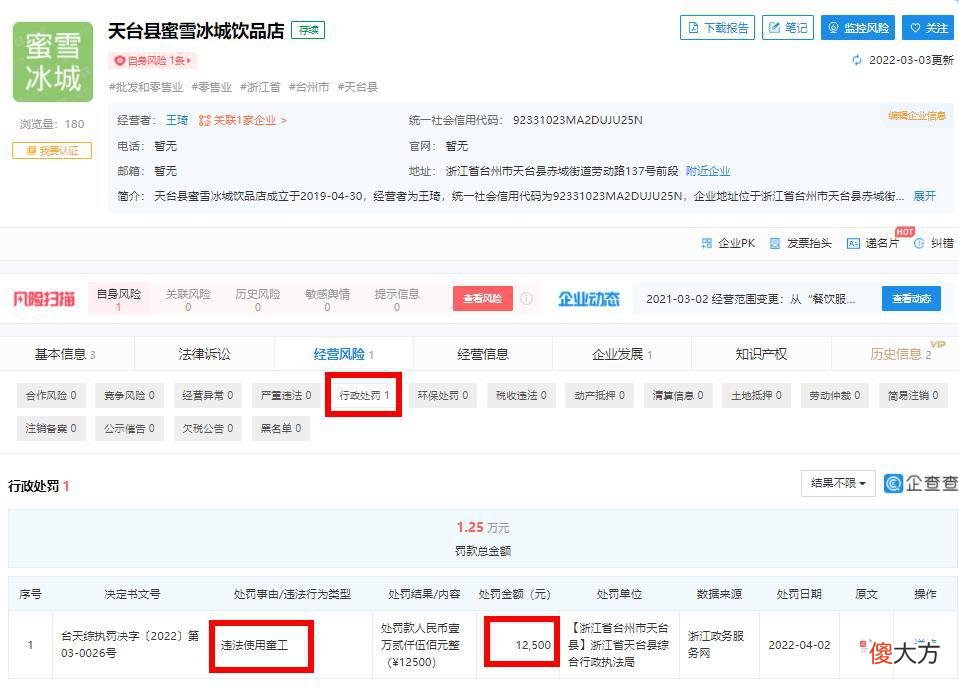Switch to the 法律诉讼 tab

tap(204, 354)
